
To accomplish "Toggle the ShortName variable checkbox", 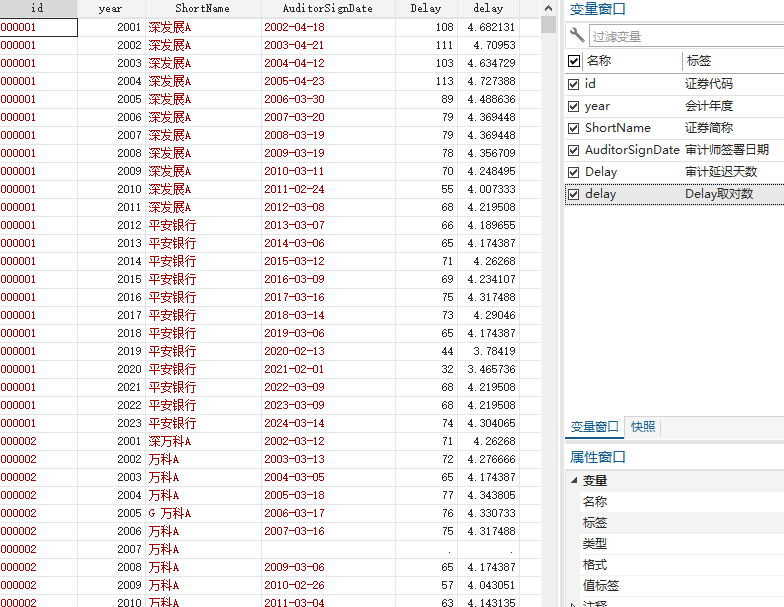I will (574, 128).
